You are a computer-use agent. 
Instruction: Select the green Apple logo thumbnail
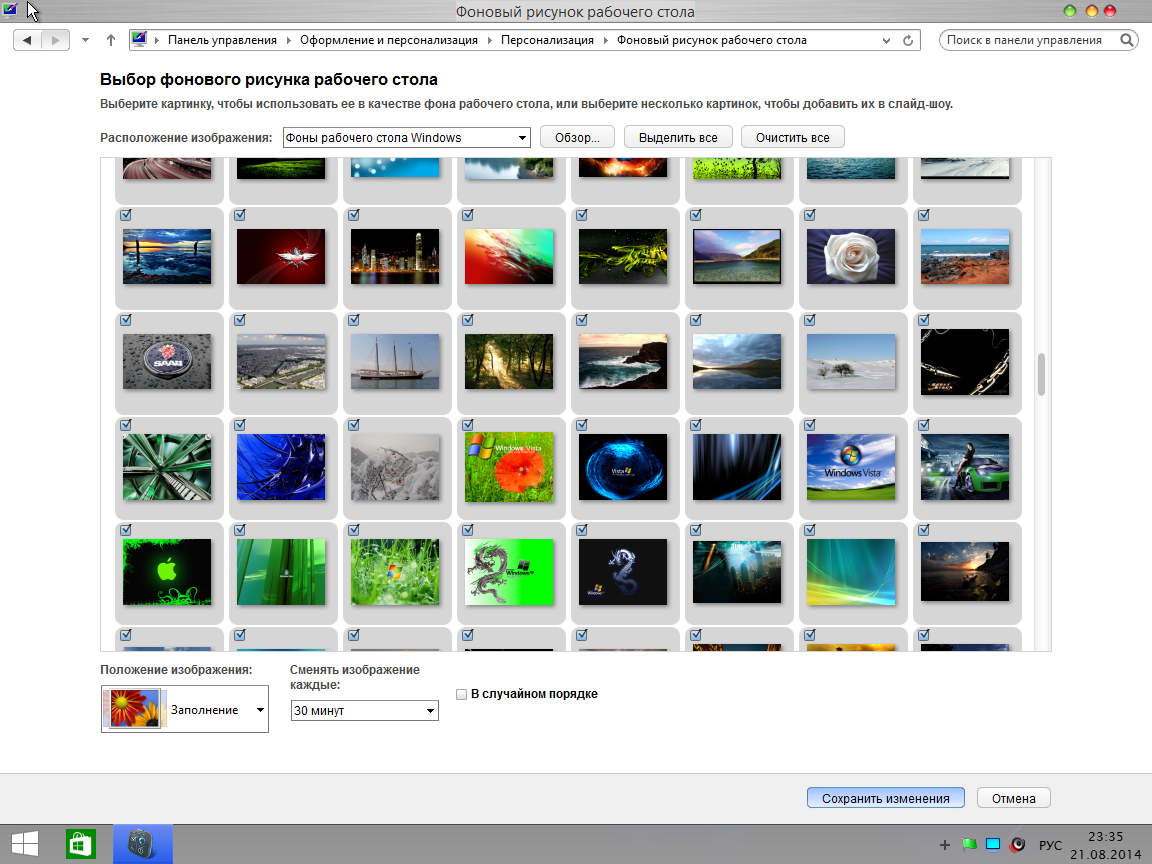pyautogui.click(x=167, y=572)
